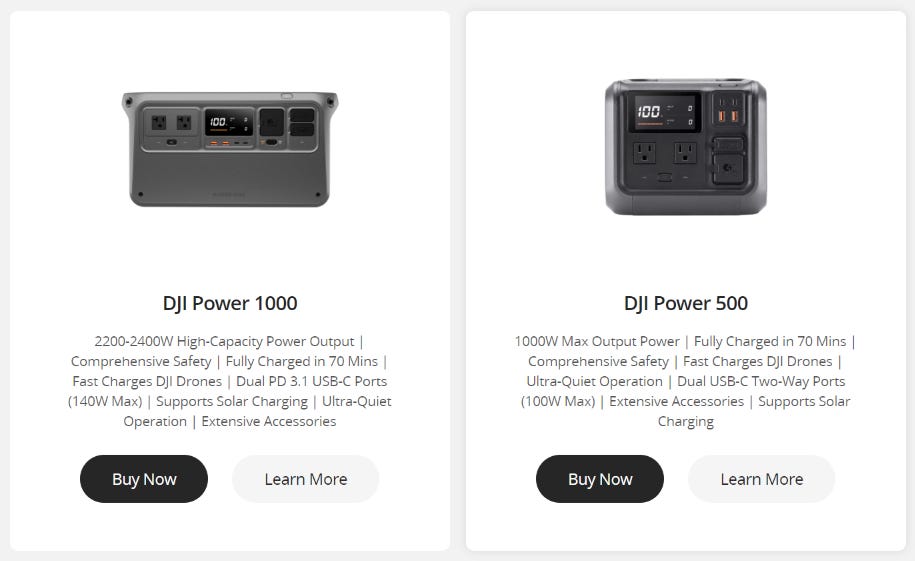915x561 pixels.
Task: Click the "2200-2400W High-Capacity Power Output" text
Action: click(224, 341)
